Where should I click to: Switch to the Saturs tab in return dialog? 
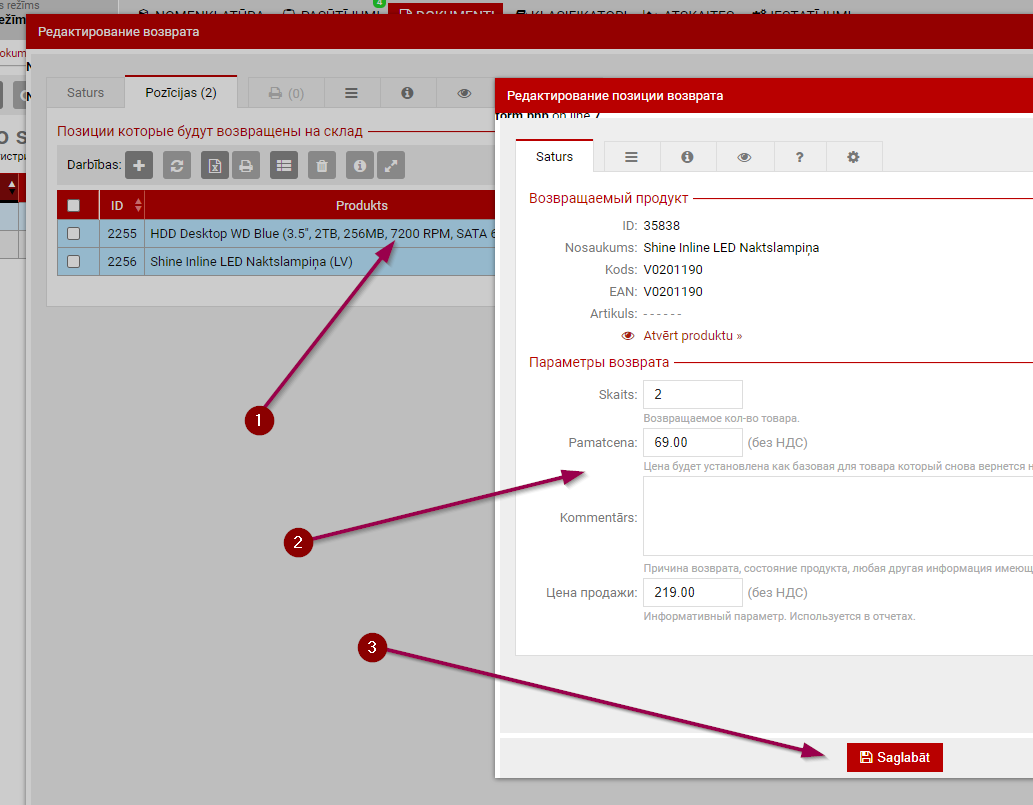tap(85, 92)
